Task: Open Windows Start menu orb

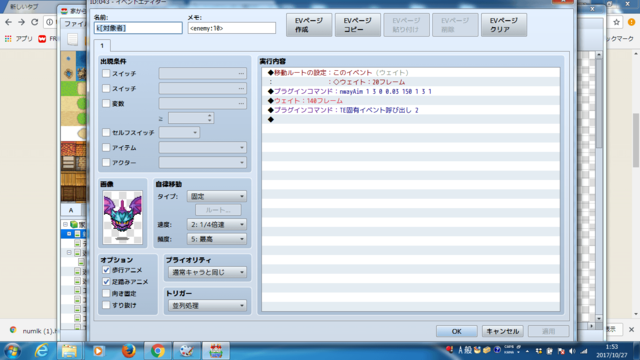Action: pyautogui.click(x=12, y=351)
